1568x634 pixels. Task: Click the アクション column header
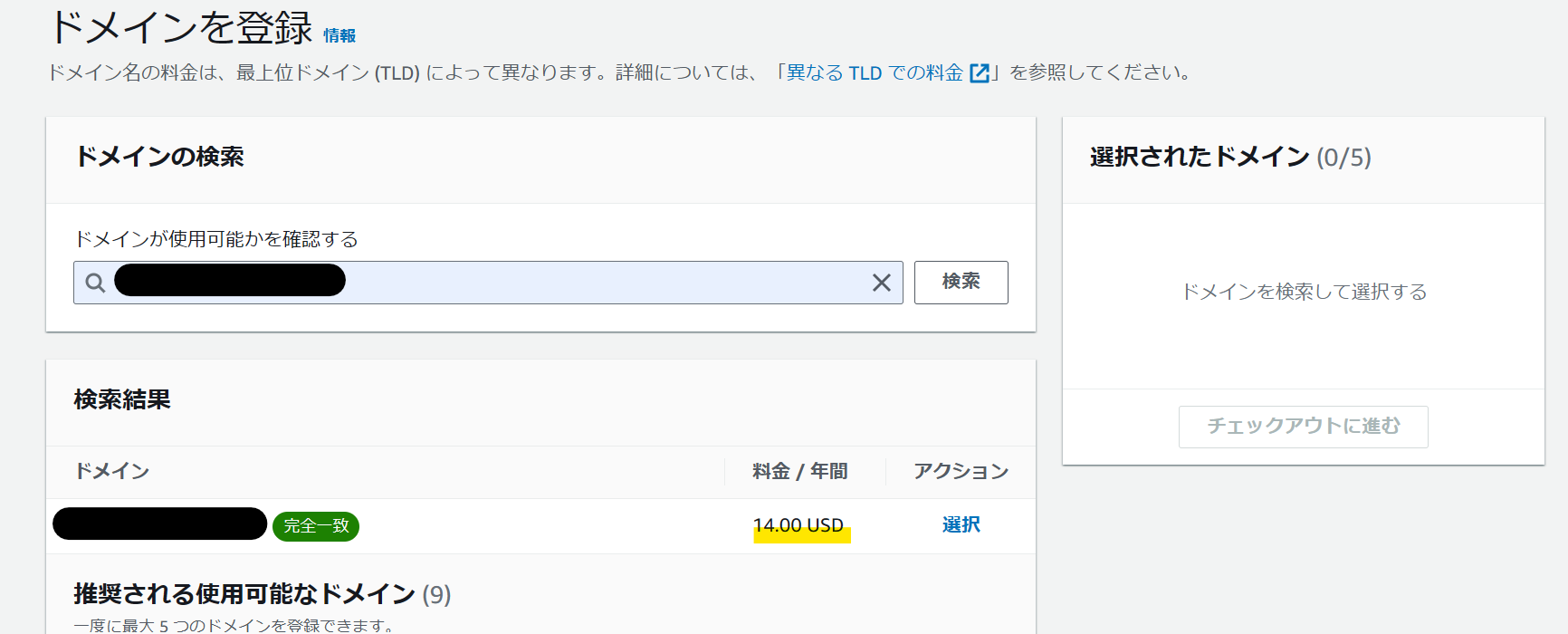click(x=961, y=471)
